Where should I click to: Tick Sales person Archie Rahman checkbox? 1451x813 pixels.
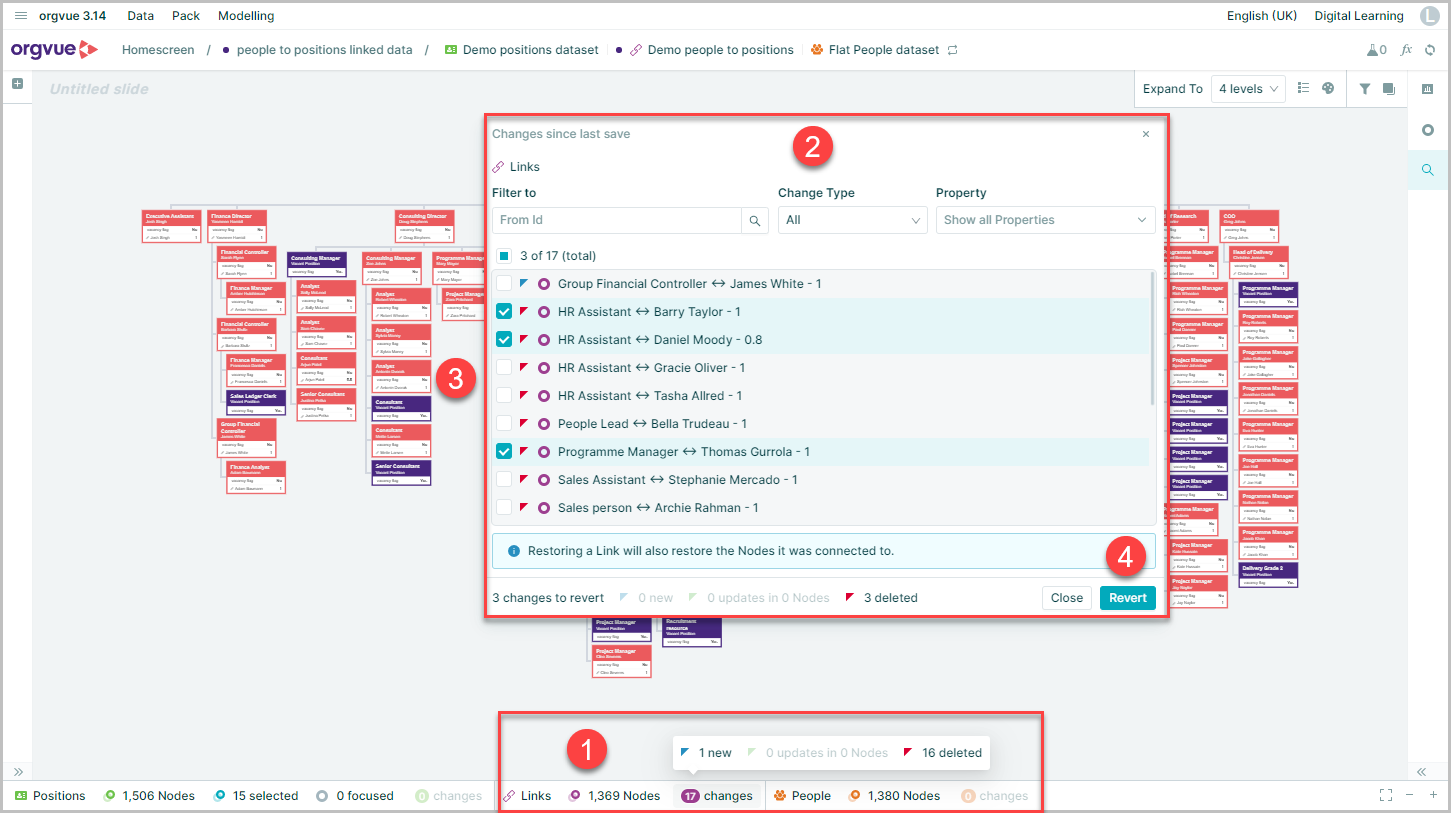504,508
